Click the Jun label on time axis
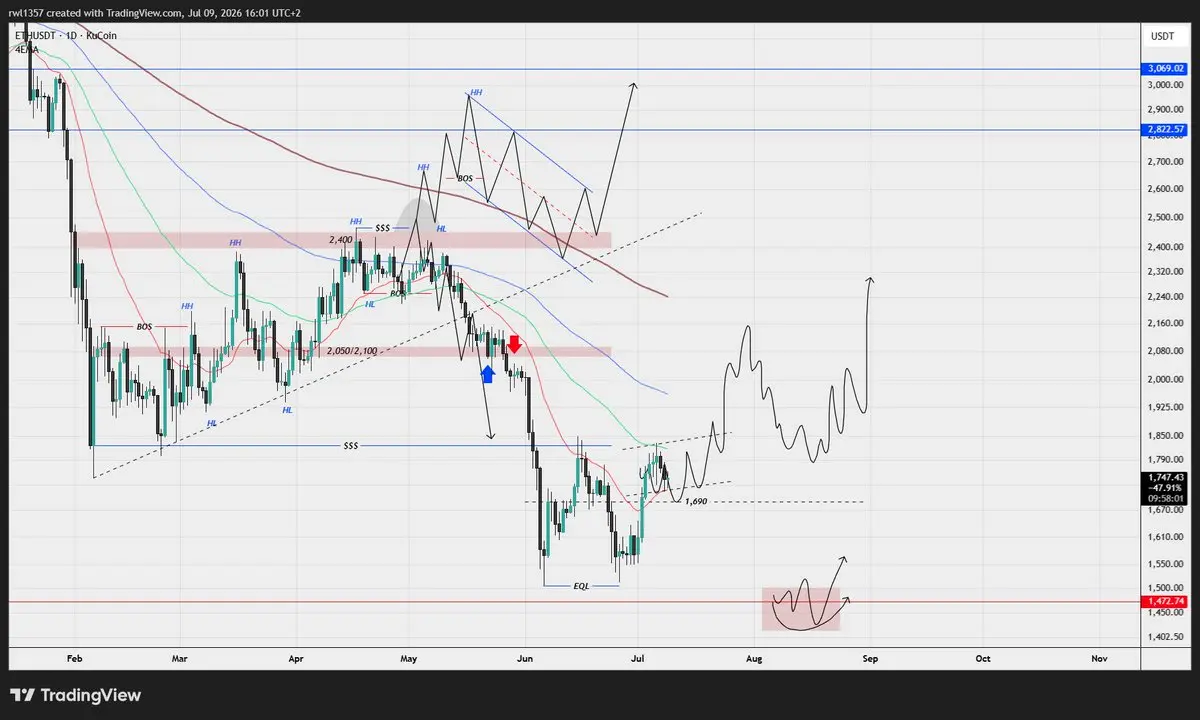The height and width of the screenshot is (720, 1200). point(523,659)
